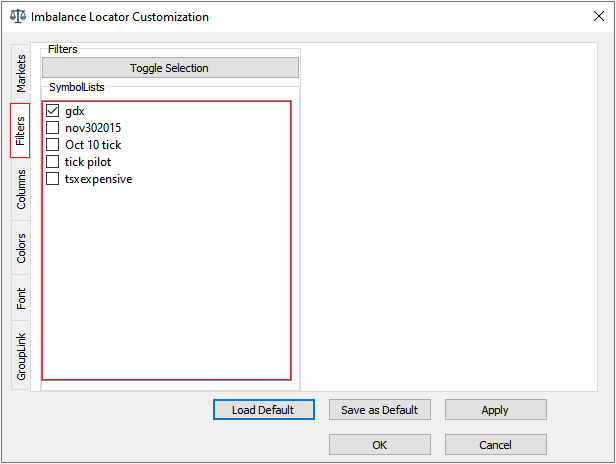
Task: Go to the Colors tab
Action: (22, 248)
